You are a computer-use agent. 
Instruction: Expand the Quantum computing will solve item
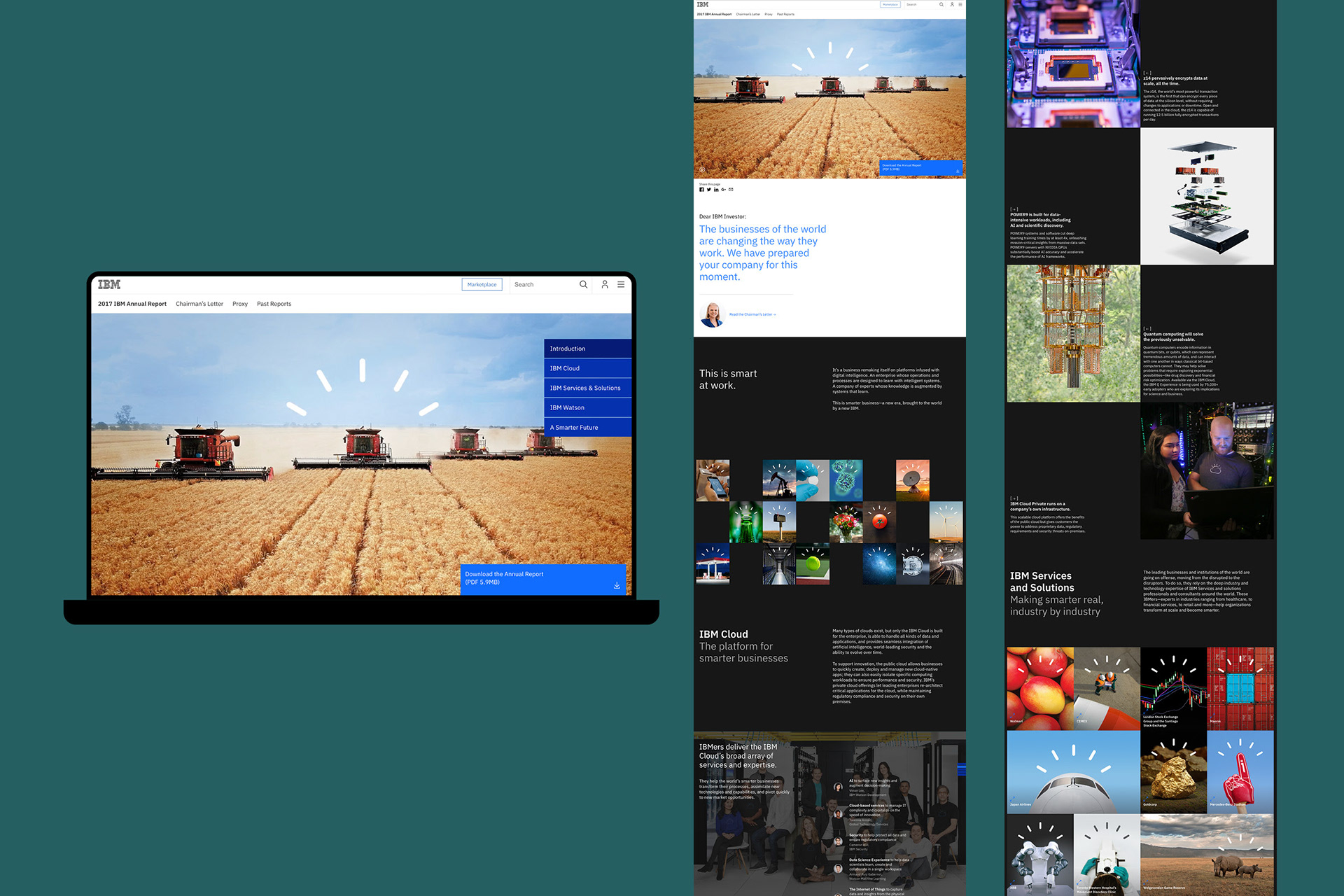1147,328
